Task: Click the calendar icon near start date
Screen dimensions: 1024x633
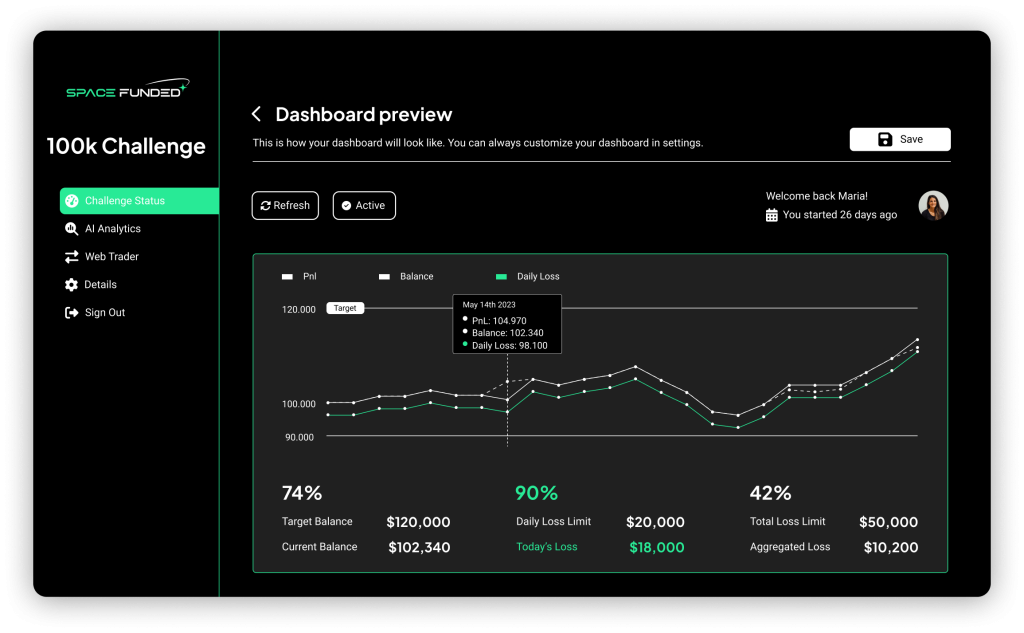Action: coord(772,215)
